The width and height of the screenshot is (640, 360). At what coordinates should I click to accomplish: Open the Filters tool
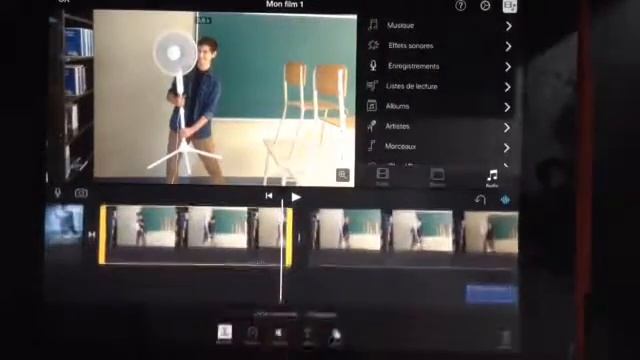pyautogui.click(x=335, y=337)
